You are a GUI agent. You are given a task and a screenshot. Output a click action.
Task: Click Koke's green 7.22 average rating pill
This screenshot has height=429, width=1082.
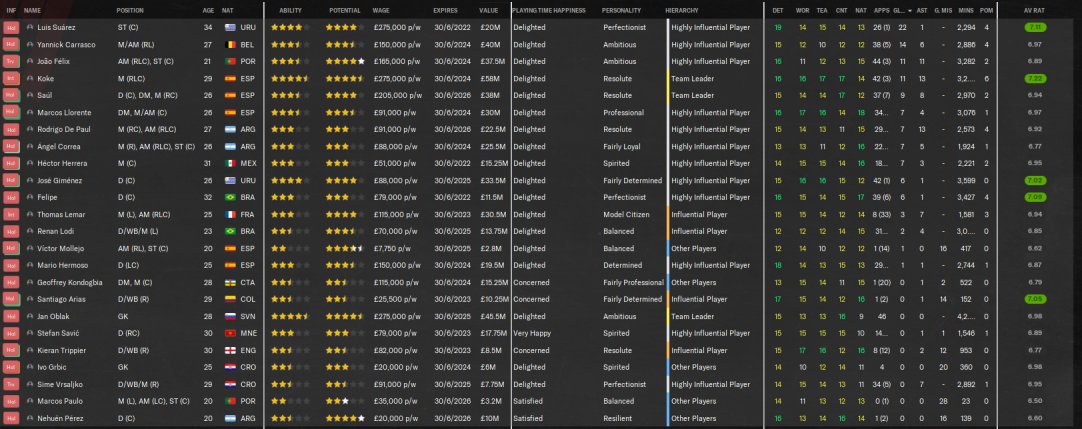tap(1034, 79)
